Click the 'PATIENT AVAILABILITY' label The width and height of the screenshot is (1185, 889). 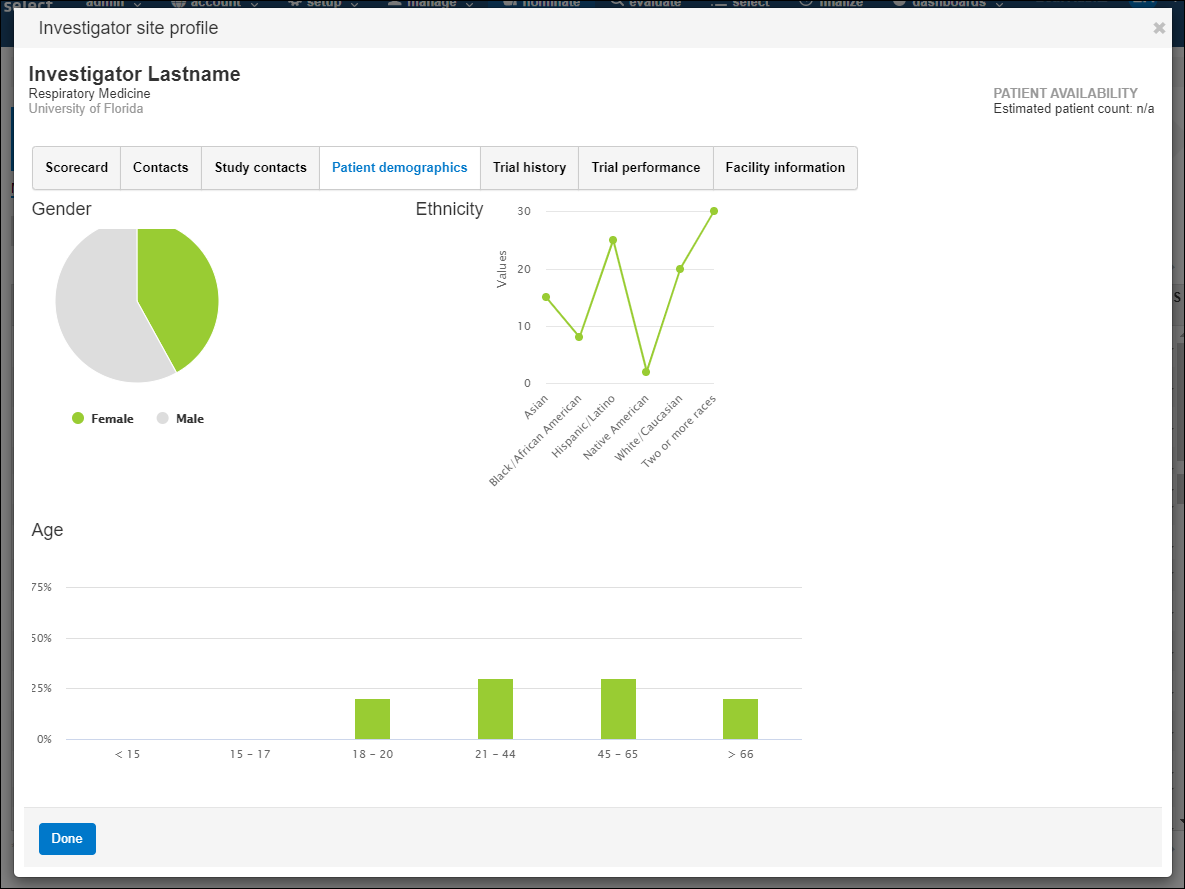[1066, 93]
